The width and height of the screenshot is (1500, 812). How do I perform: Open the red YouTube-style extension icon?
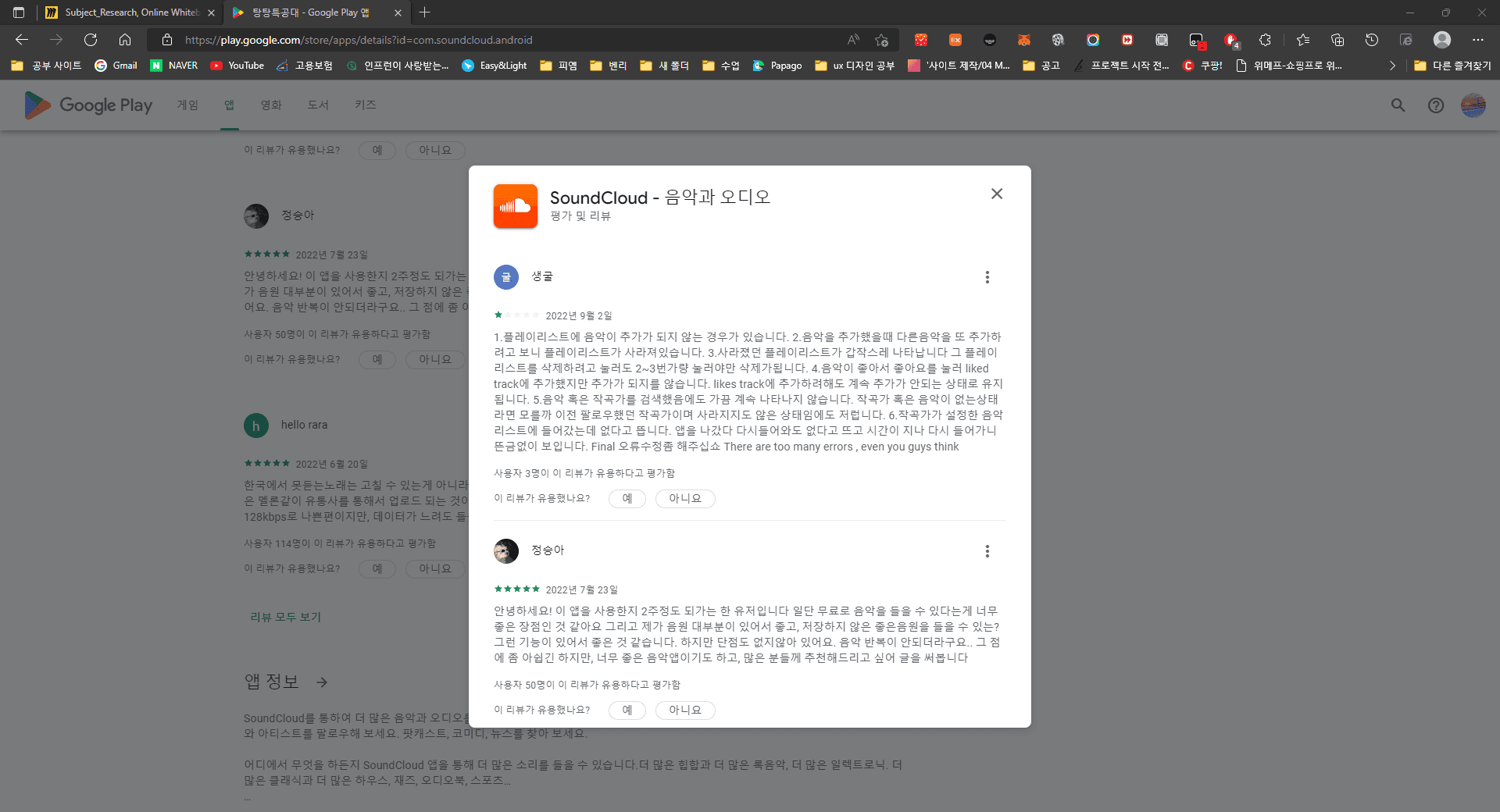[1127, 40]
